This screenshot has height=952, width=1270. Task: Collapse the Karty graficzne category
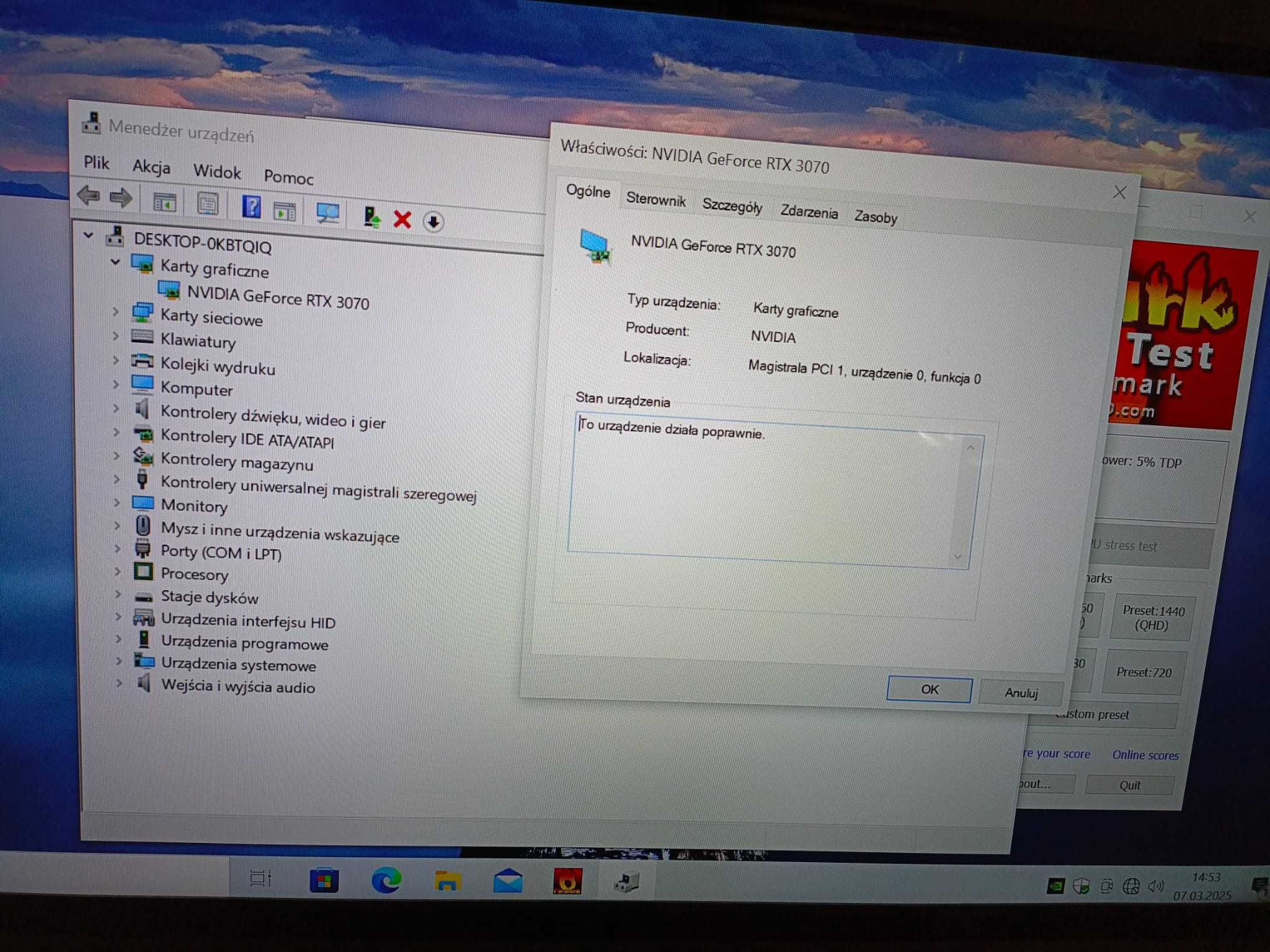[x=115, y=262]
